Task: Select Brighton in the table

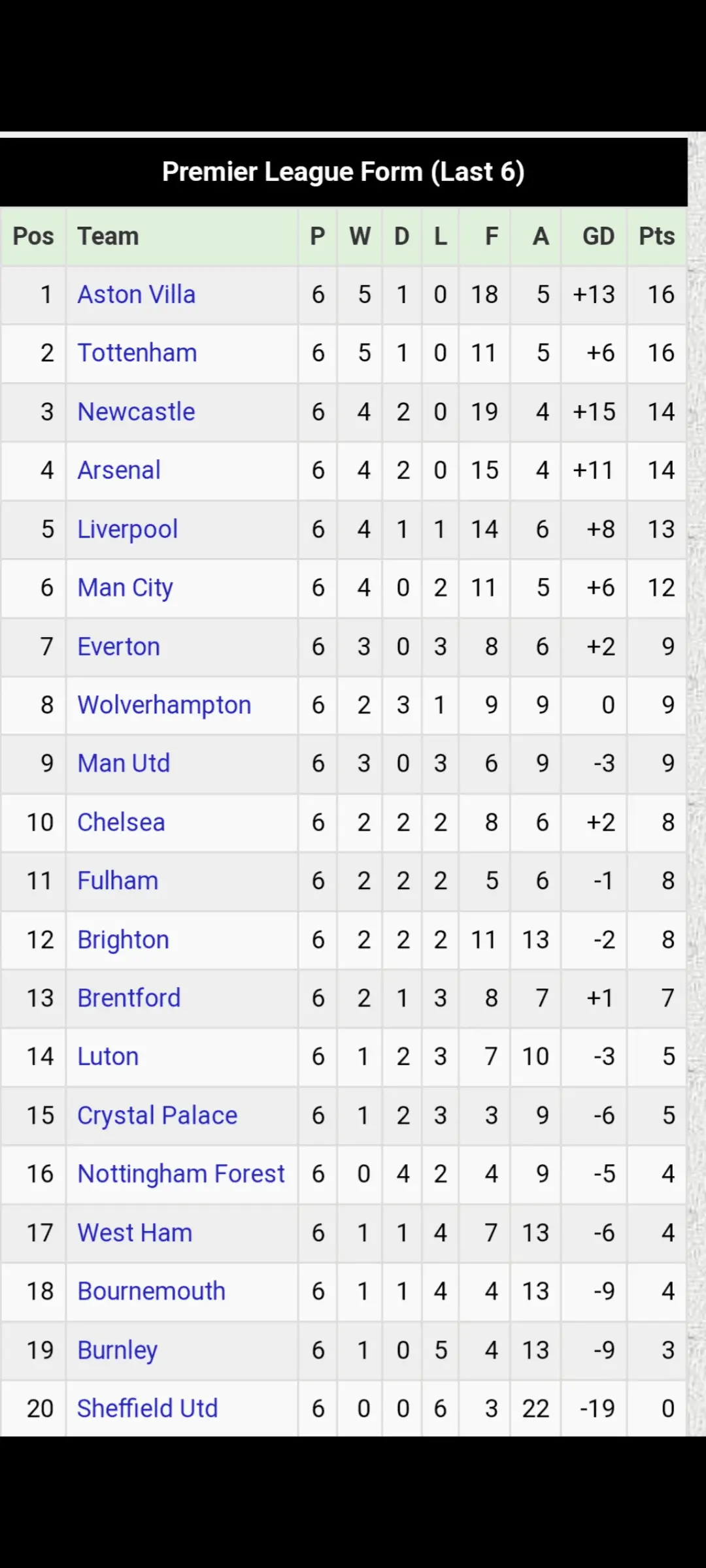Action: [123, 939]
